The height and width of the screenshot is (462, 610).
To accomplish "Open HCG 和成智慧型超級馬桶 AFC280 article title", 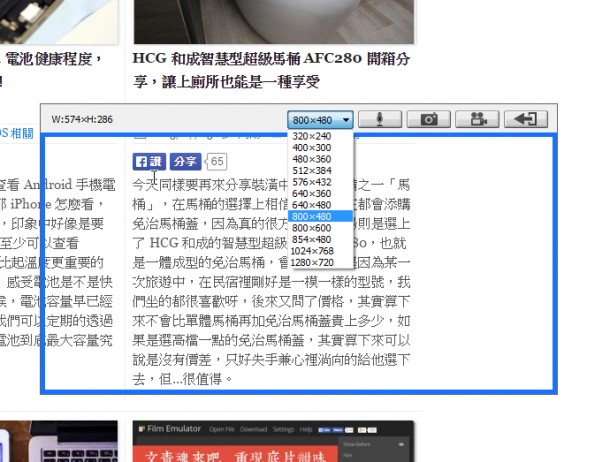I will coord(271,70).
